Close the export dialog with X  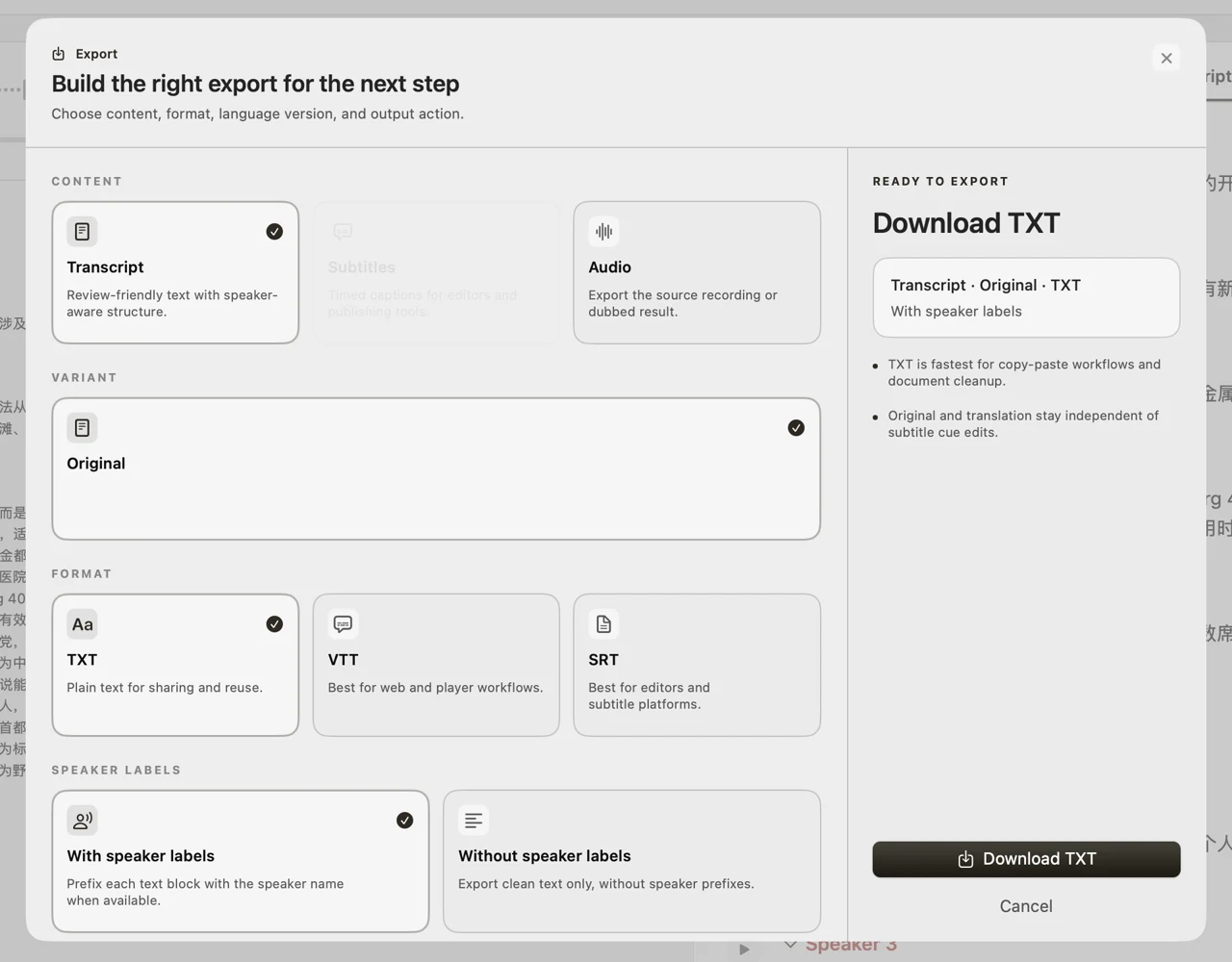pos(1167,58)
